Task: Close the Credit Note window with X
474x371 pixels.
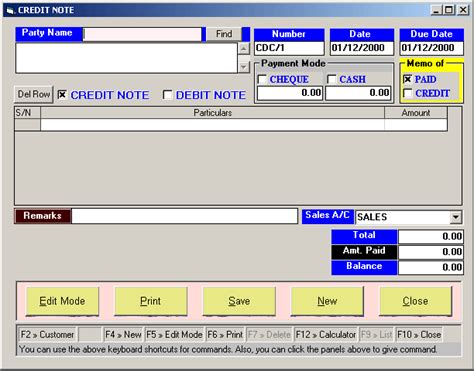Action: point(463,10)
